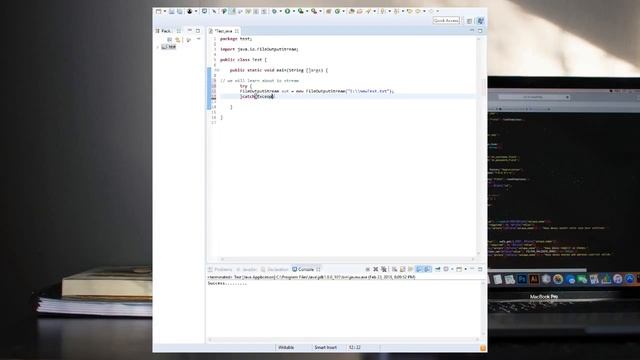Click the New file wizard icon
This screenshot has width=640, height=360.
(x=158, y=11)
